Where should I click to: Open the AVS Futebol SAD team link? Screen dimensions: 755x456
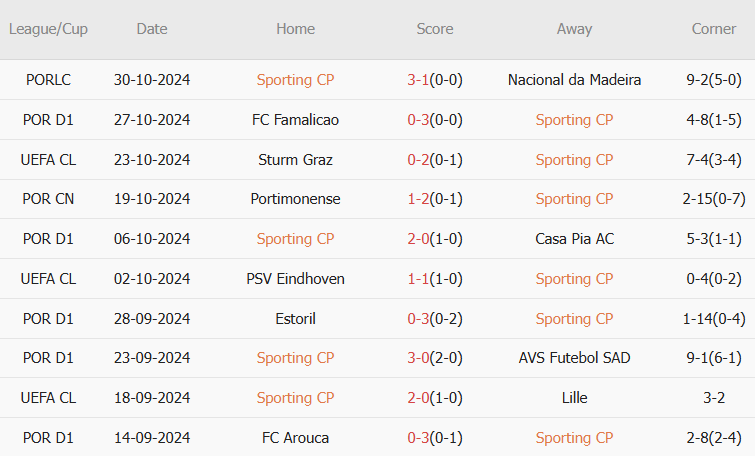[x=574, y=358]
